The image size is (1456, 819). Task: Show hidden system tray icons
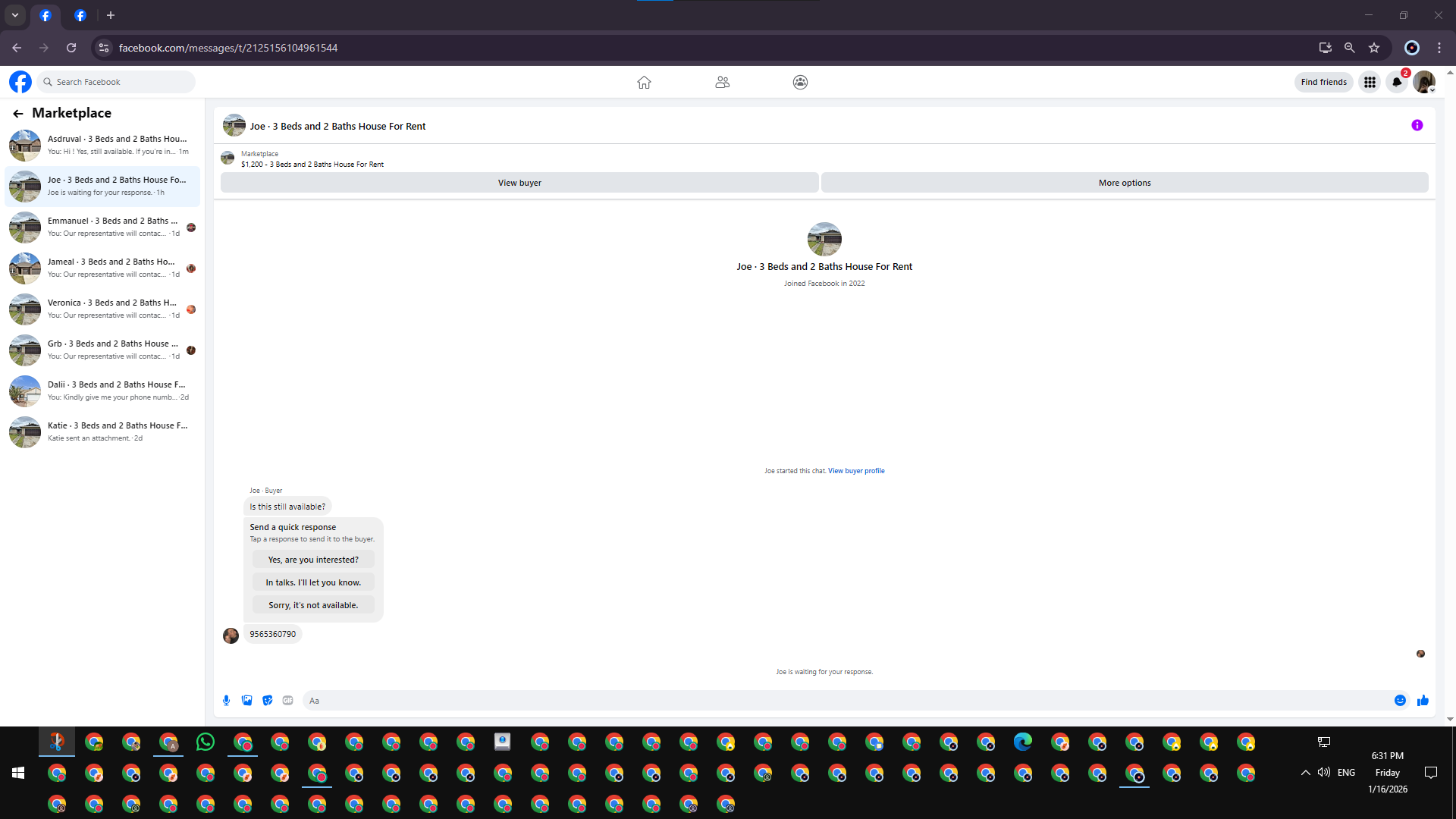point(1305,773)
